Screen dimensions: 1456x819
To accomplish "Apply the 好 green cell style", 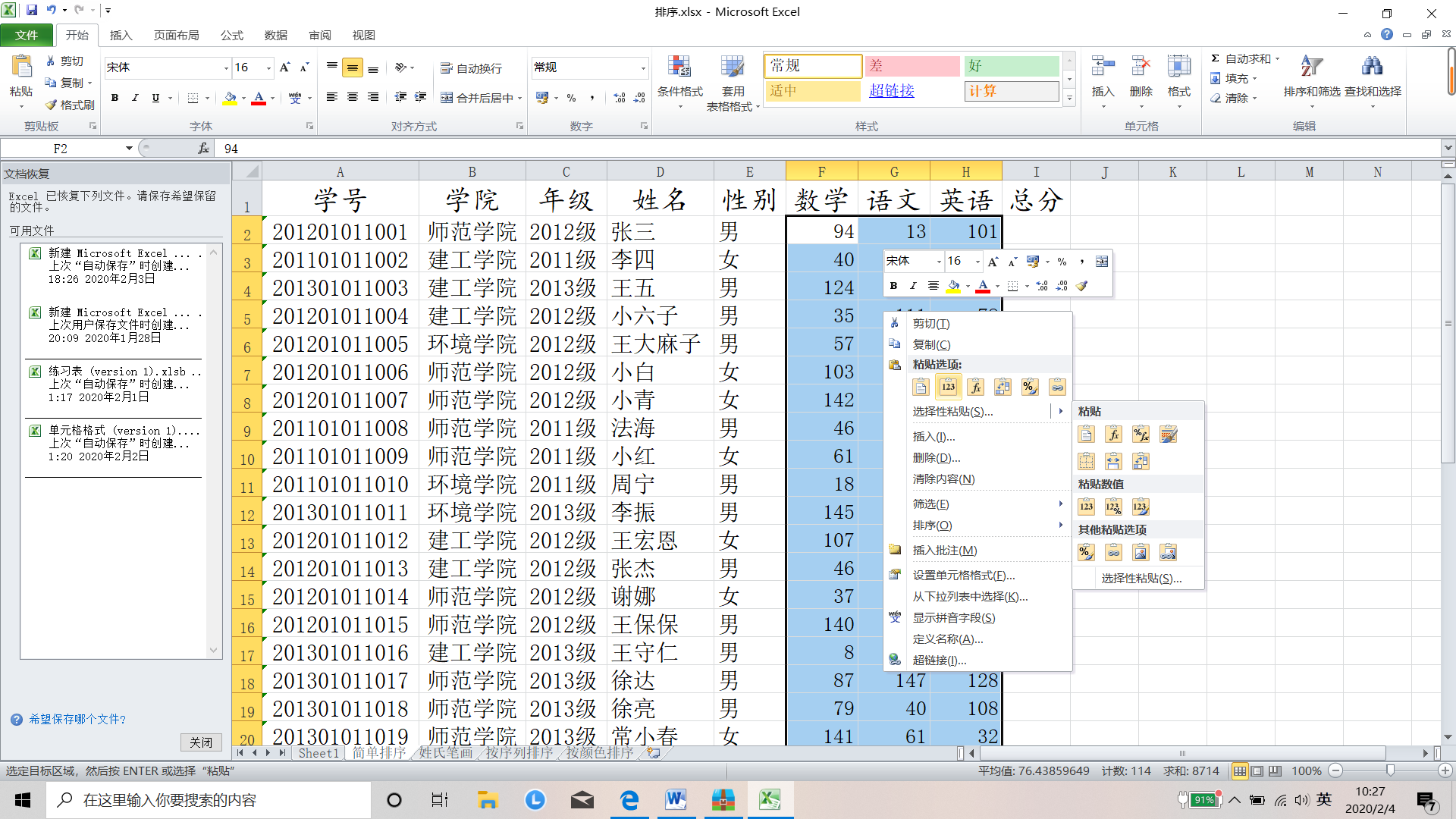I will click(1012, 66).
